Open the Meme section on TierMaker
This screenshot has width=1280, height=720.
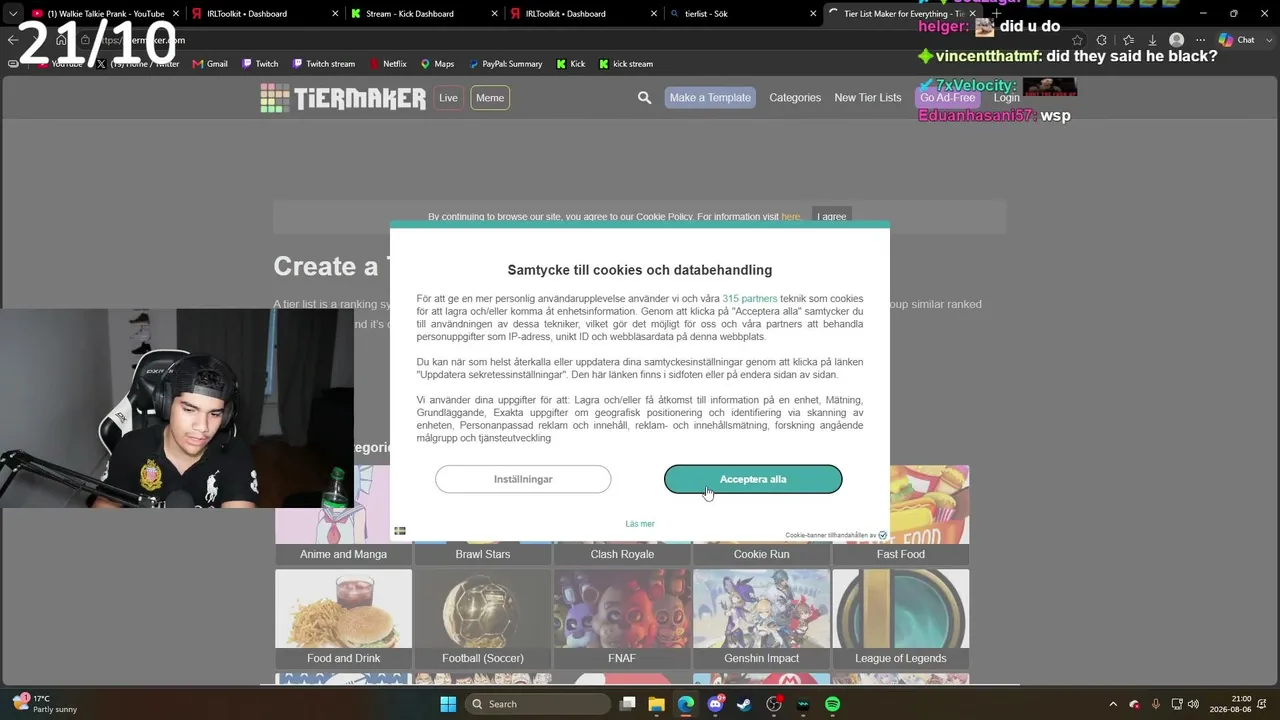(490, 98)
